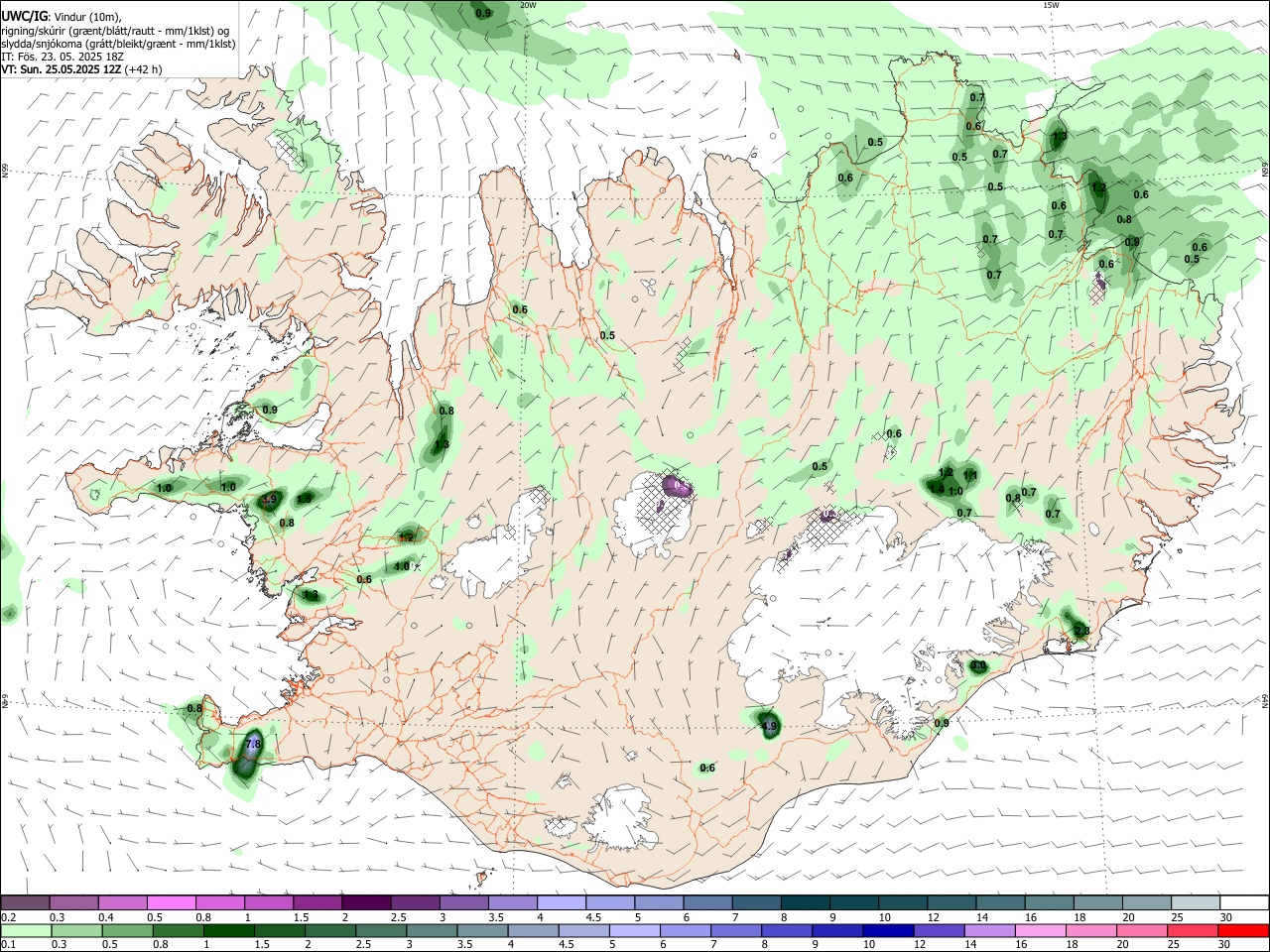Image resolution: width=1270 pixels, height=952 pixels.
Task: Click the lower legend swatch labeled 20
Action: tap(1142, 931)
